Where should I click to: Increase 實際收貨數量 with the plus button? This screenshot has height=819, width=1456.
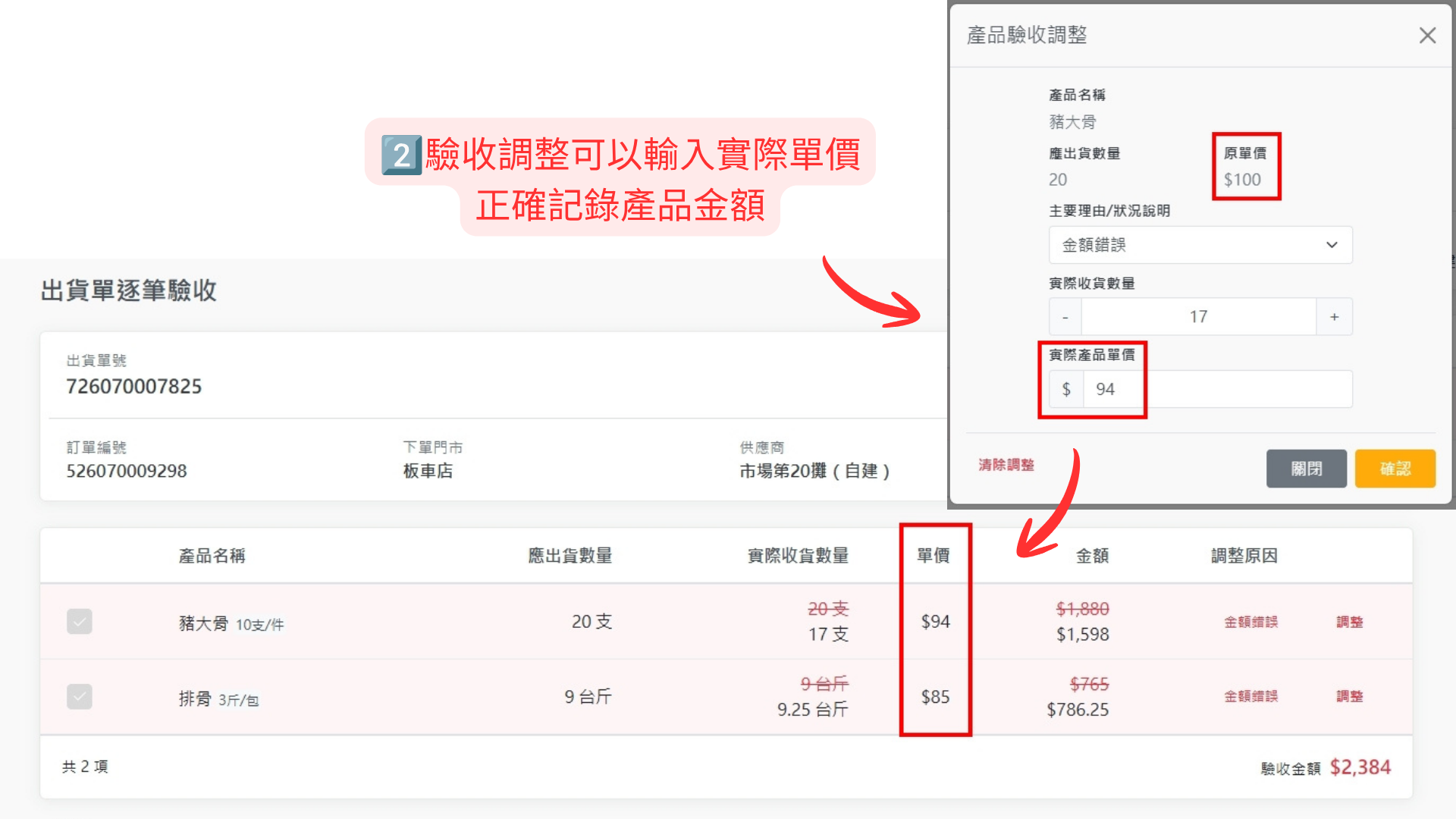[1334, 317]
